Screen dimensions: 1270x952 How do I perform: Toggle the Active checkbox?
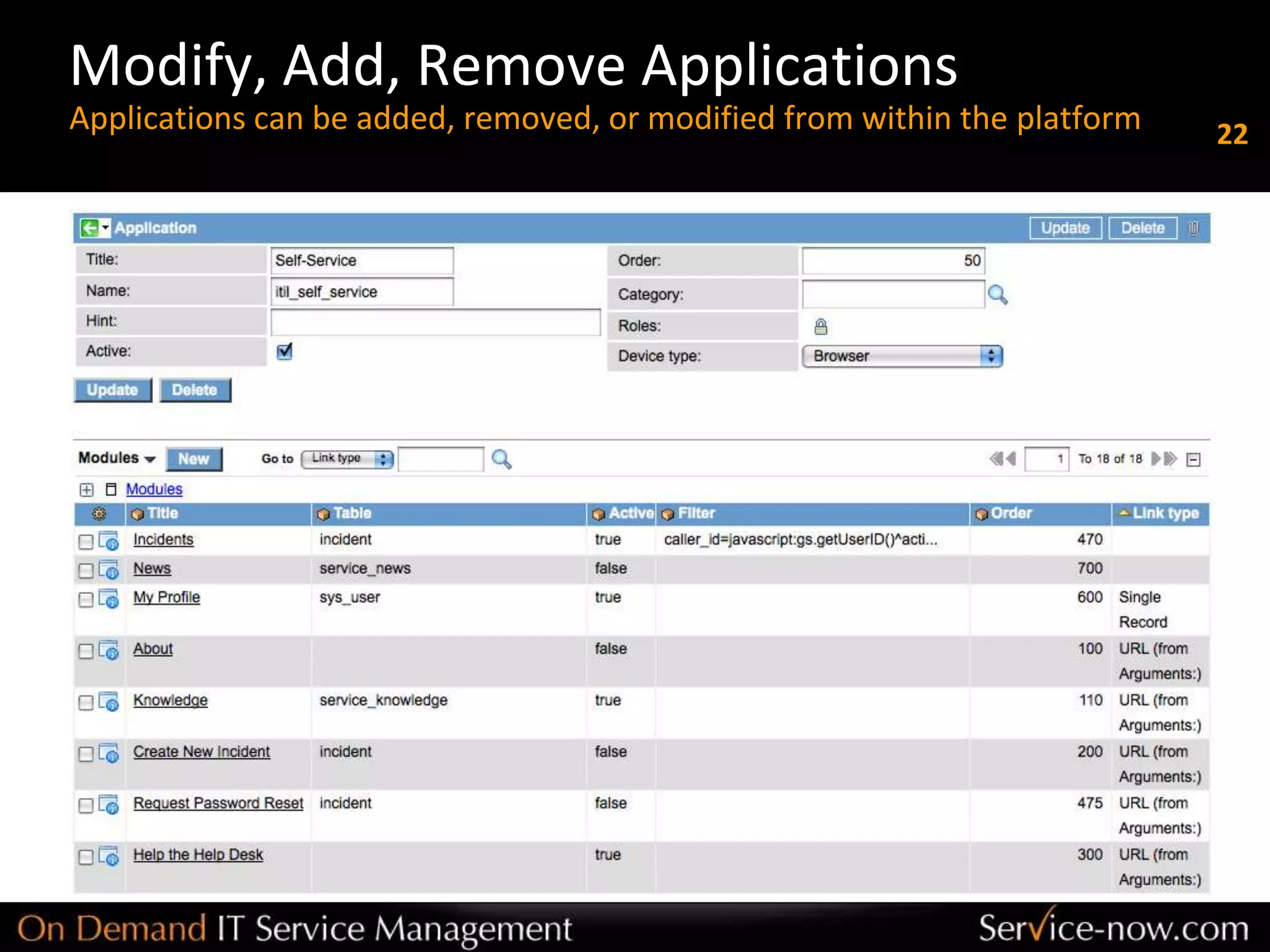[x=285, y=351]
